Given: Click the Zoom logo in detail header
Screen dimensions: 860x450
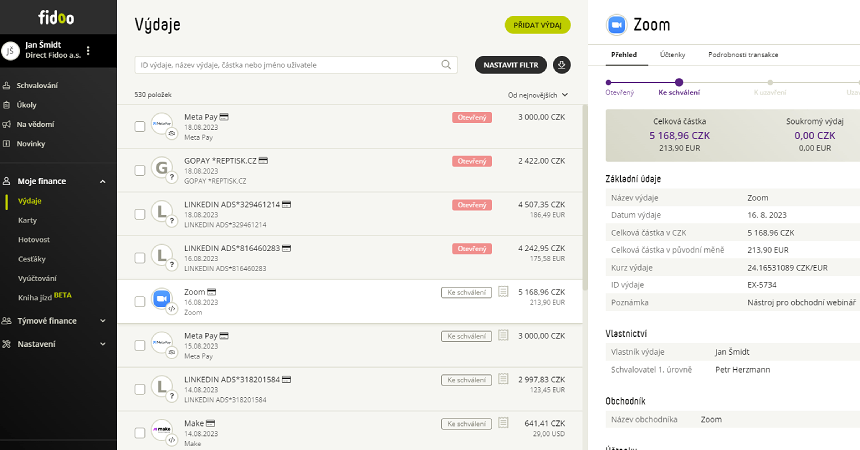Looking at the screenshot, I should [x=616, y=25].
